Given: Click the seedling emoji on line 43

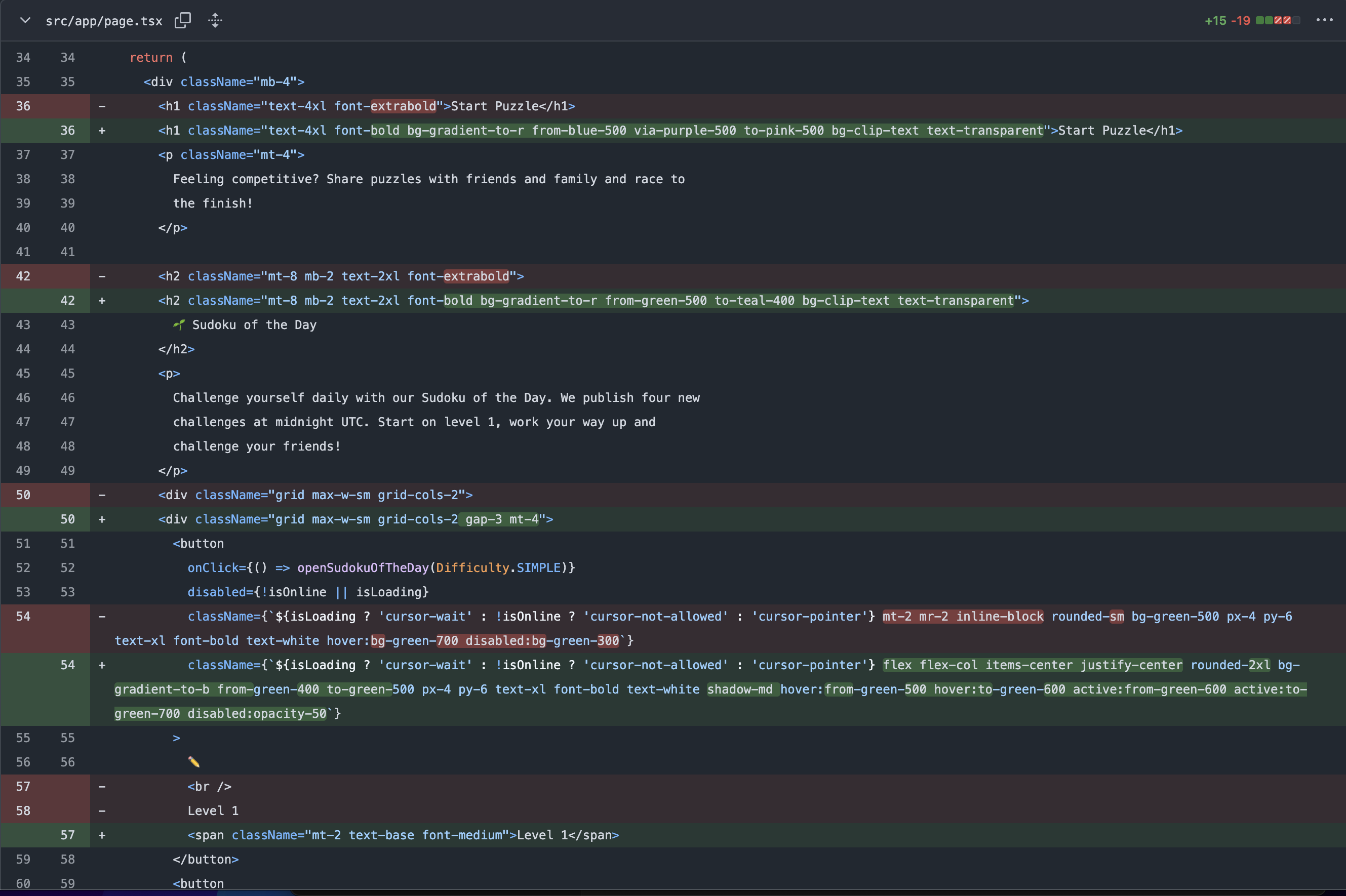Looking at the screenshot, I should 179,324.
